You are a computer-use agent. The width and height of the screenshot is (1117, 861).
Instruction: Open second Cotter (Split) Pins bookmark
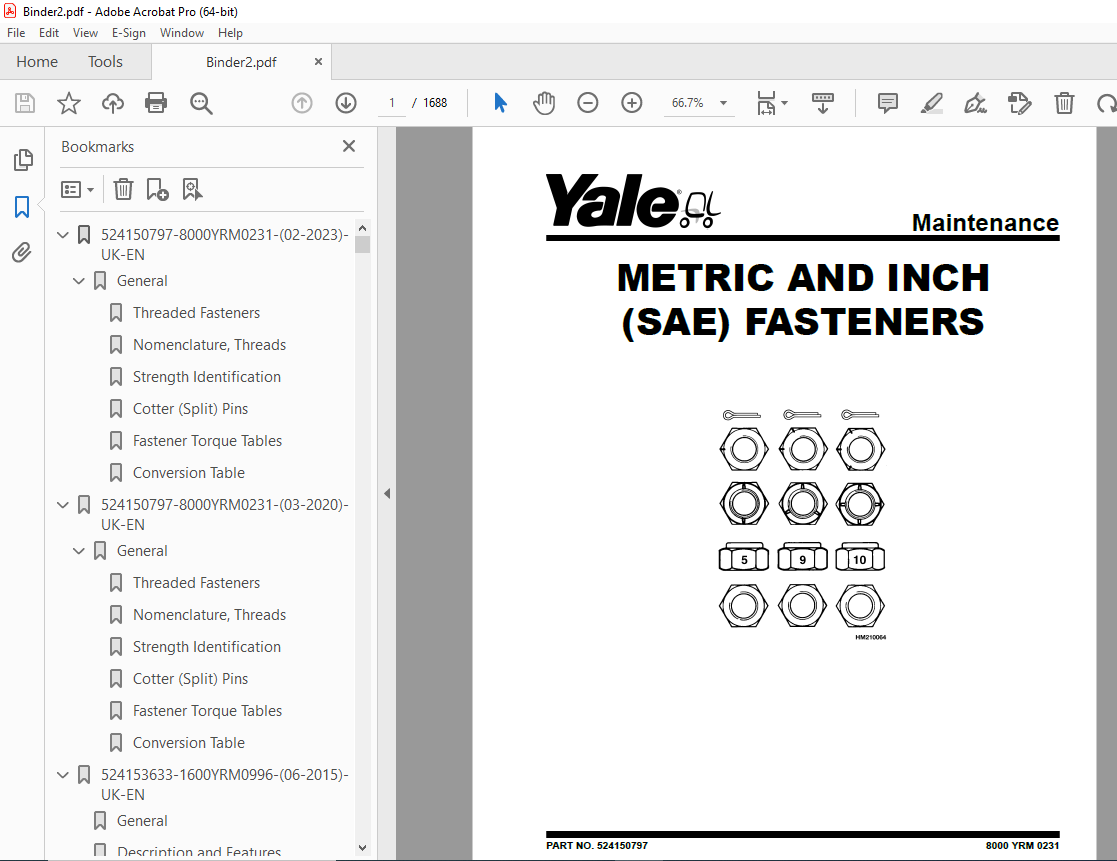[x=190, y=679]
